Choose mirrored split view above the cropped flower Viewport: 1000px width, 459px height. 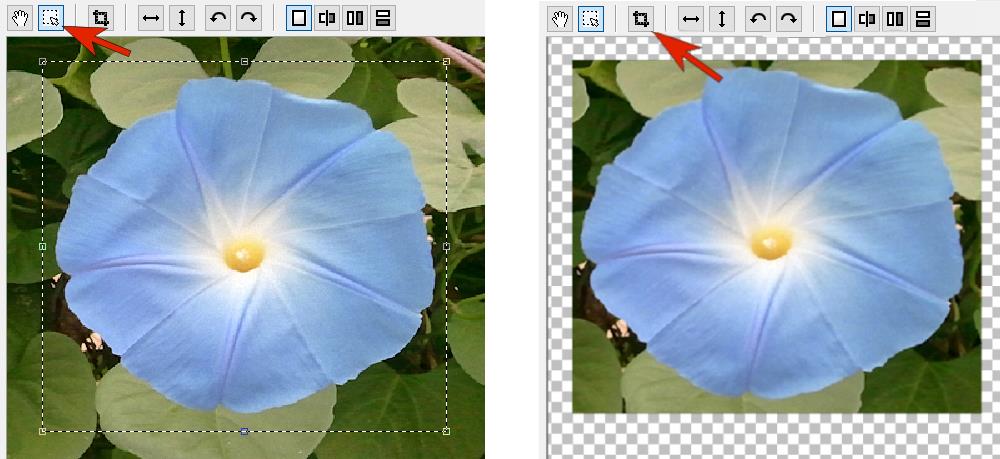[867, 19]
